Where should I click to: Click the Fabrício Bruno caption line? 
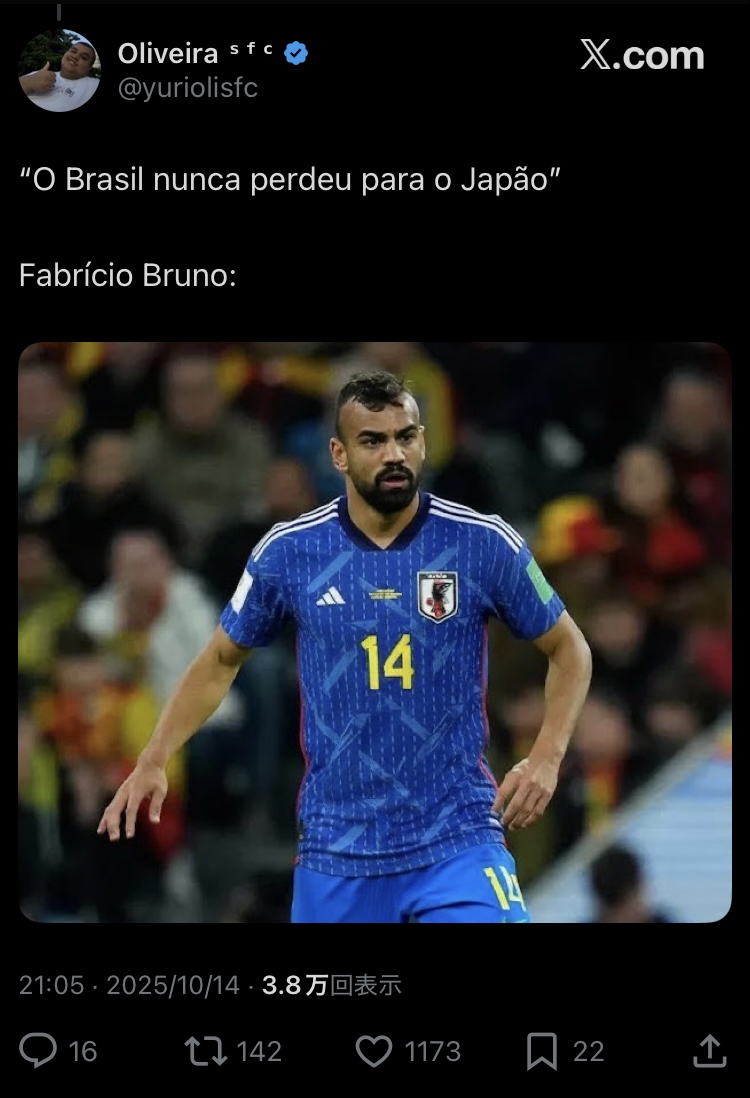pyautogui.click(x=127, y=275)
